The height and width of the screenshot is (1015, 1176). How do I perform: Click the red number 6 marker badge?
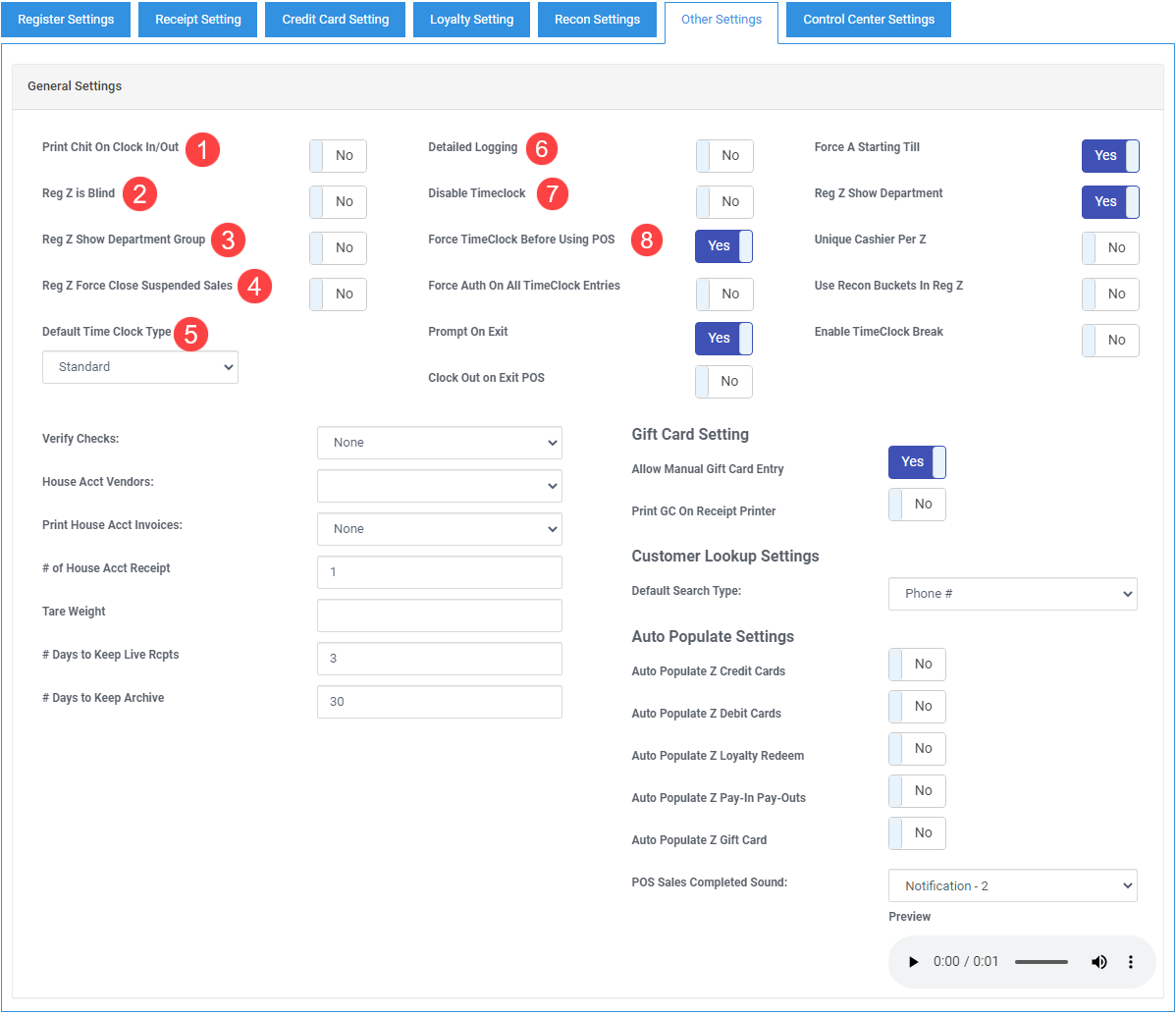point(541,149)
